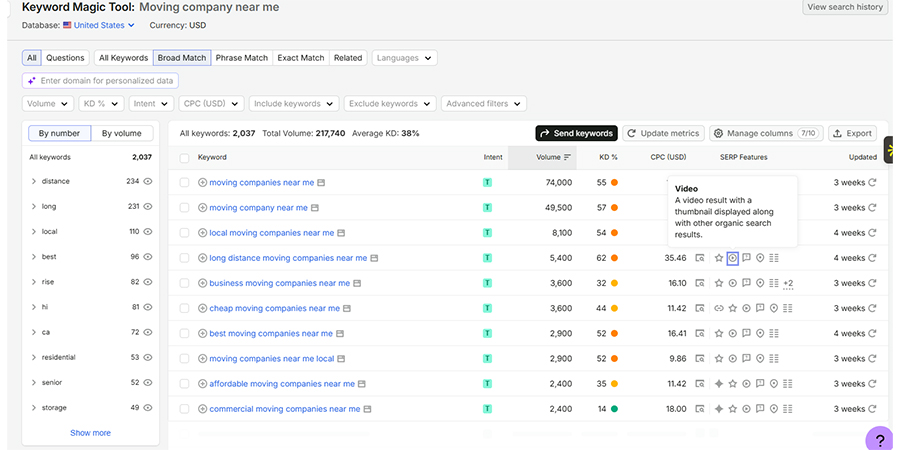This screenshot has width=900, height=450.
Task: Click the Export button
Action: 852,133
